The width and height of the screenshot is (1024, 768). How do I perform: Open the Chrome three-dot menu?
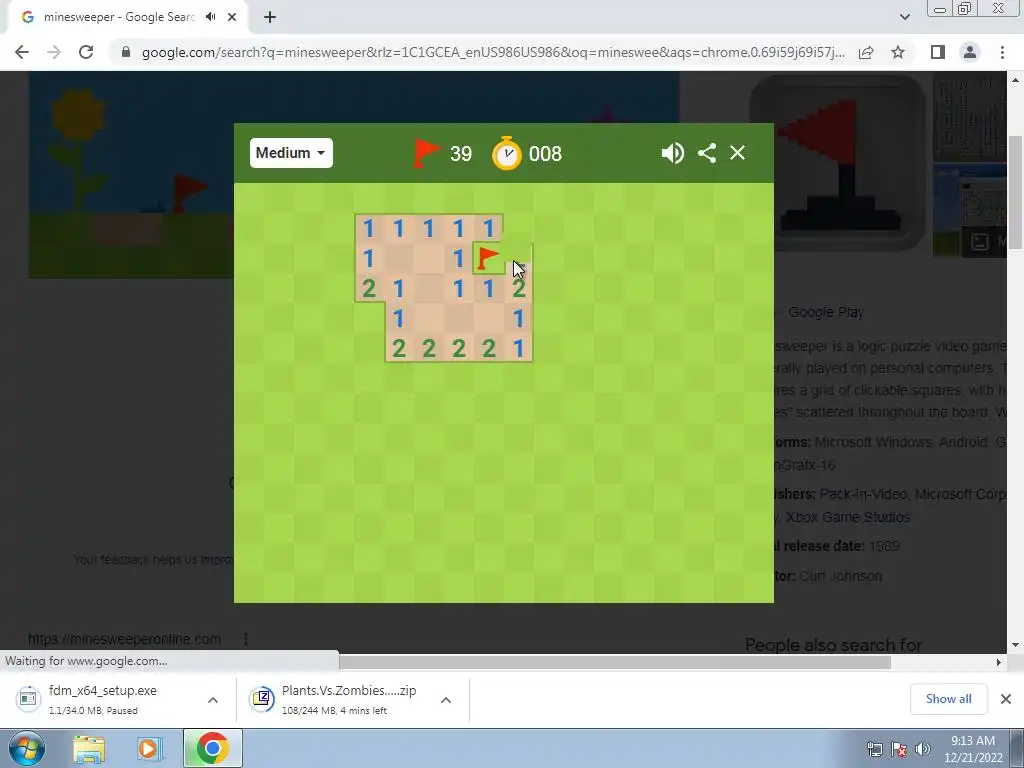pyautogui.click(x=1002, y=52)
